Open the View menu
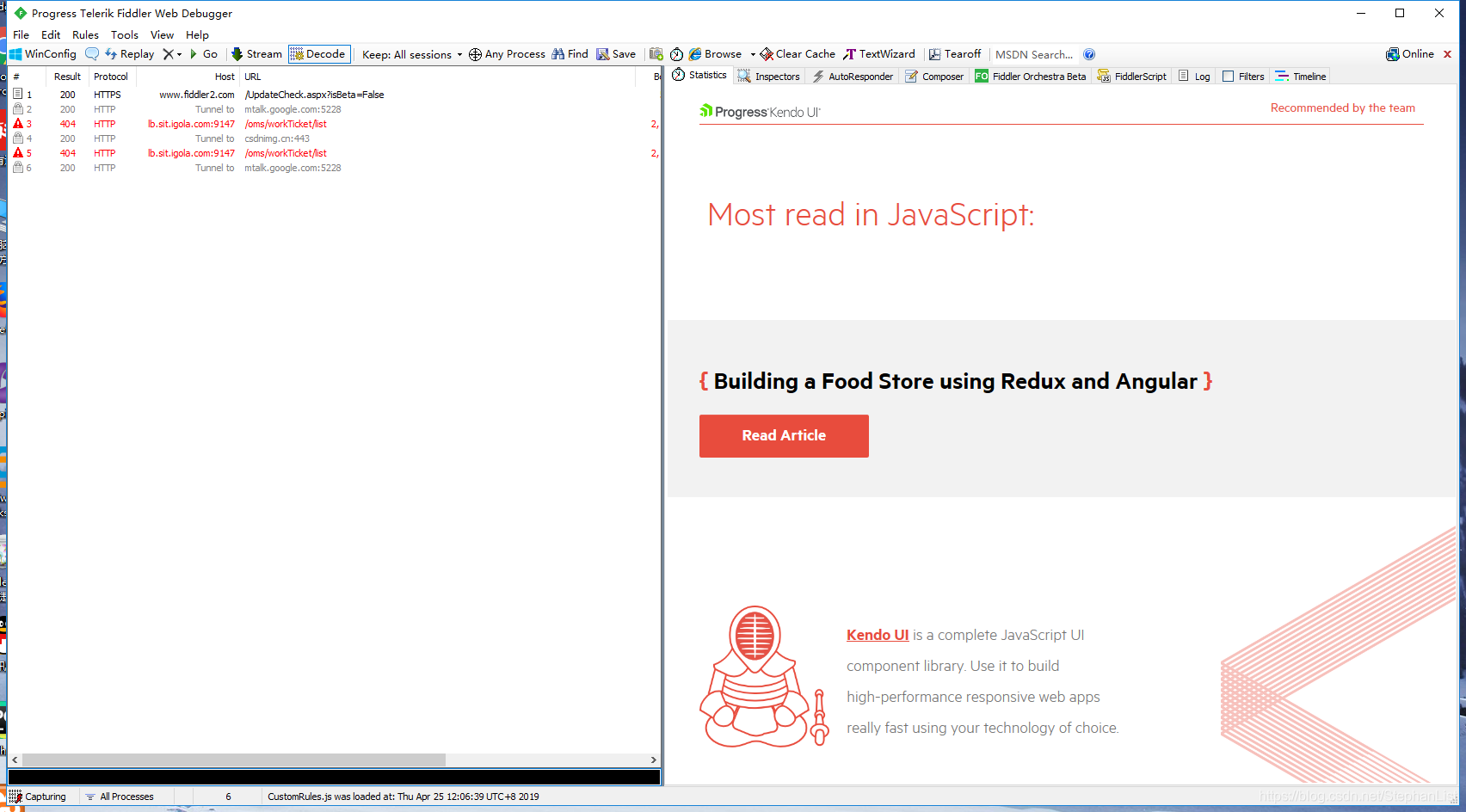The image size is (1466, 812). click(x=162, y=35)
